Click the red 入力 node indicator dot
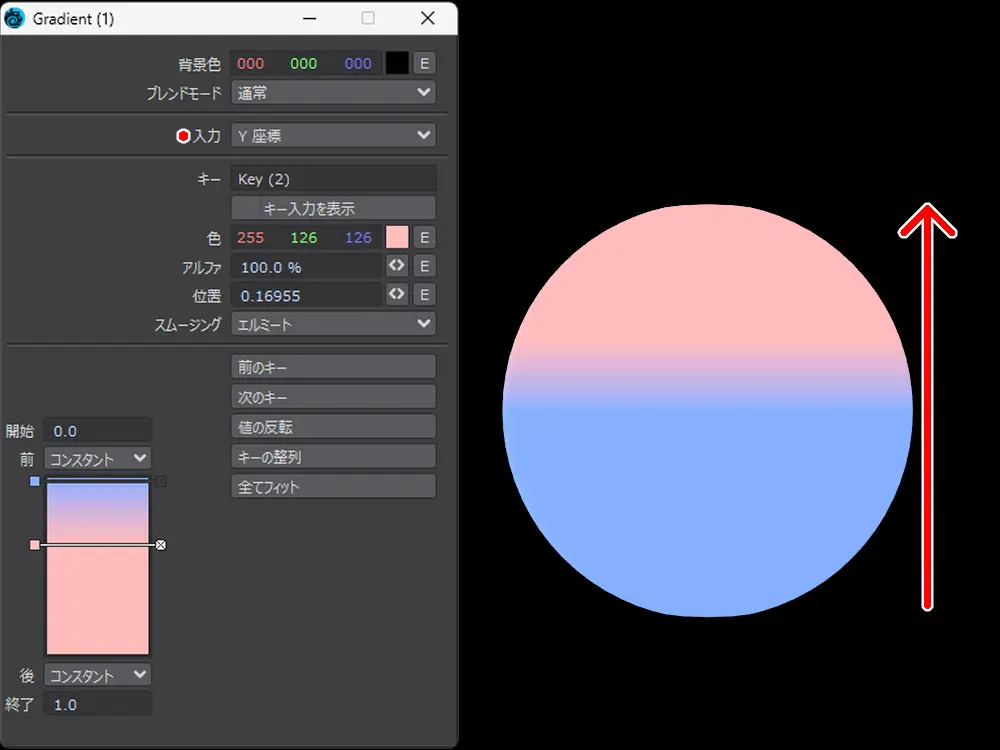1000x750 pixels. (x=183, y=136)
